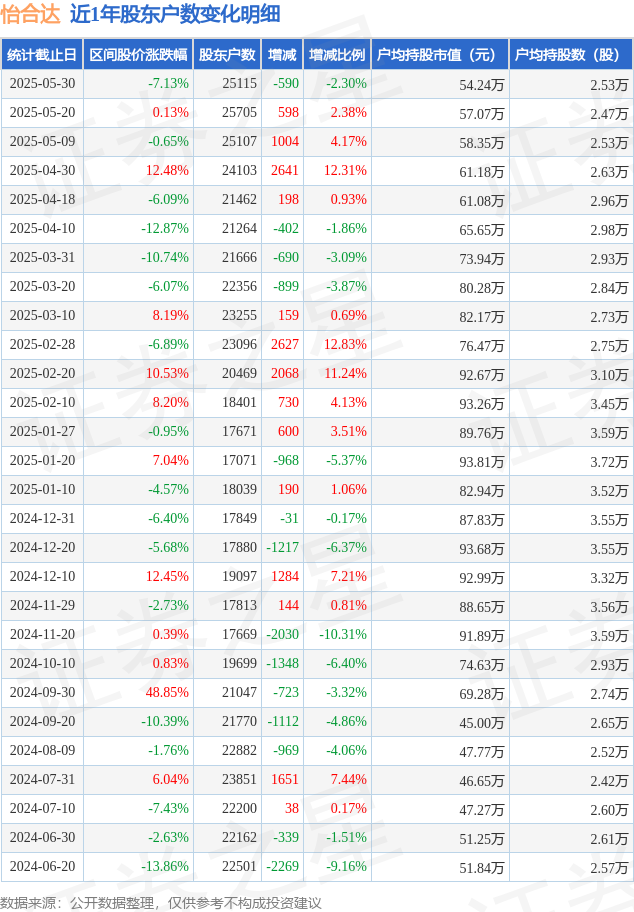Click the 增减 column header
634x912 pixels.
click(282, 55)
